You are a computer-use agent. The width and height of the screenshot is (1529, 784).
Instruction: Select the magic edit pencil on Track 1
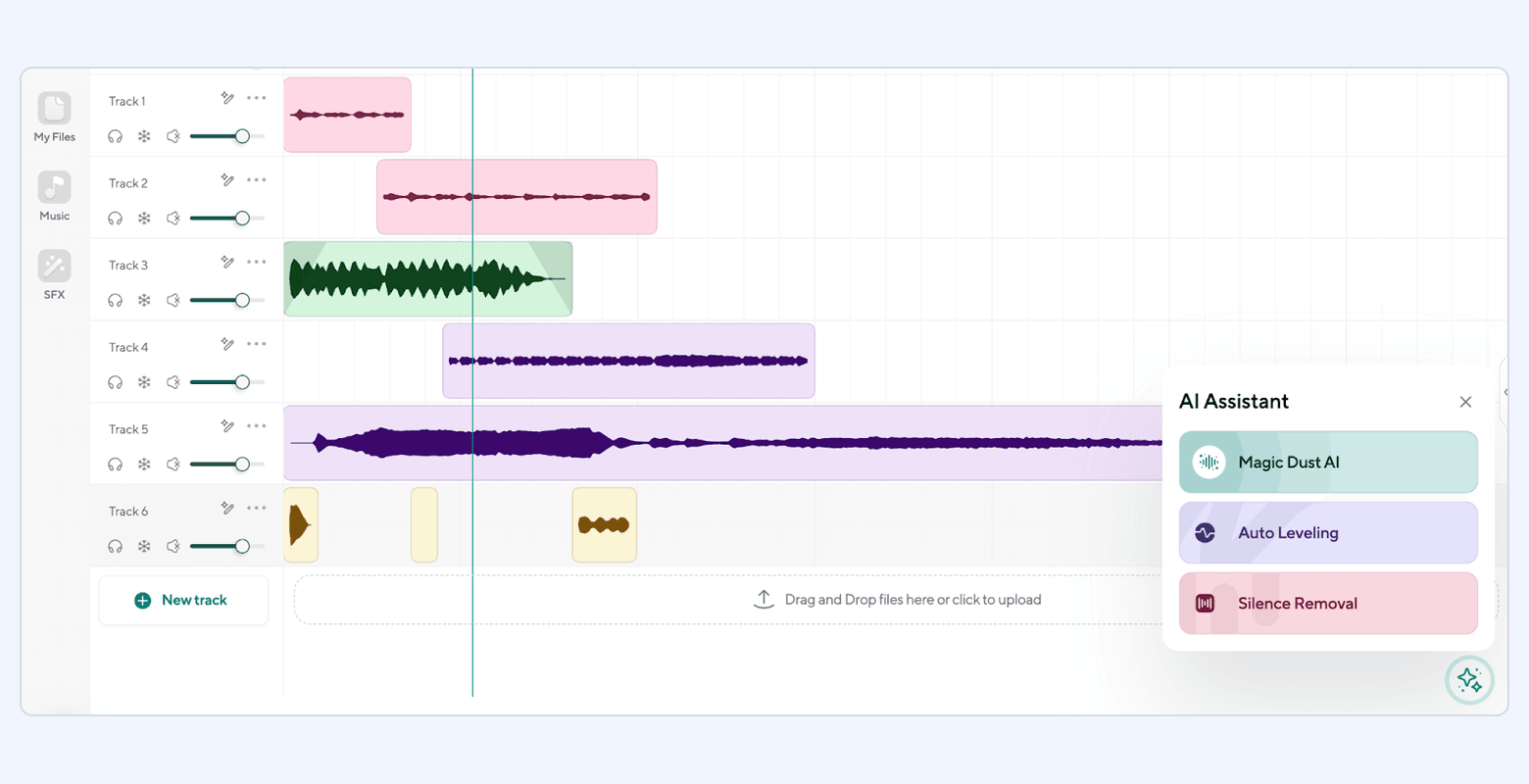pyautogui.click(x=227, y=97)
